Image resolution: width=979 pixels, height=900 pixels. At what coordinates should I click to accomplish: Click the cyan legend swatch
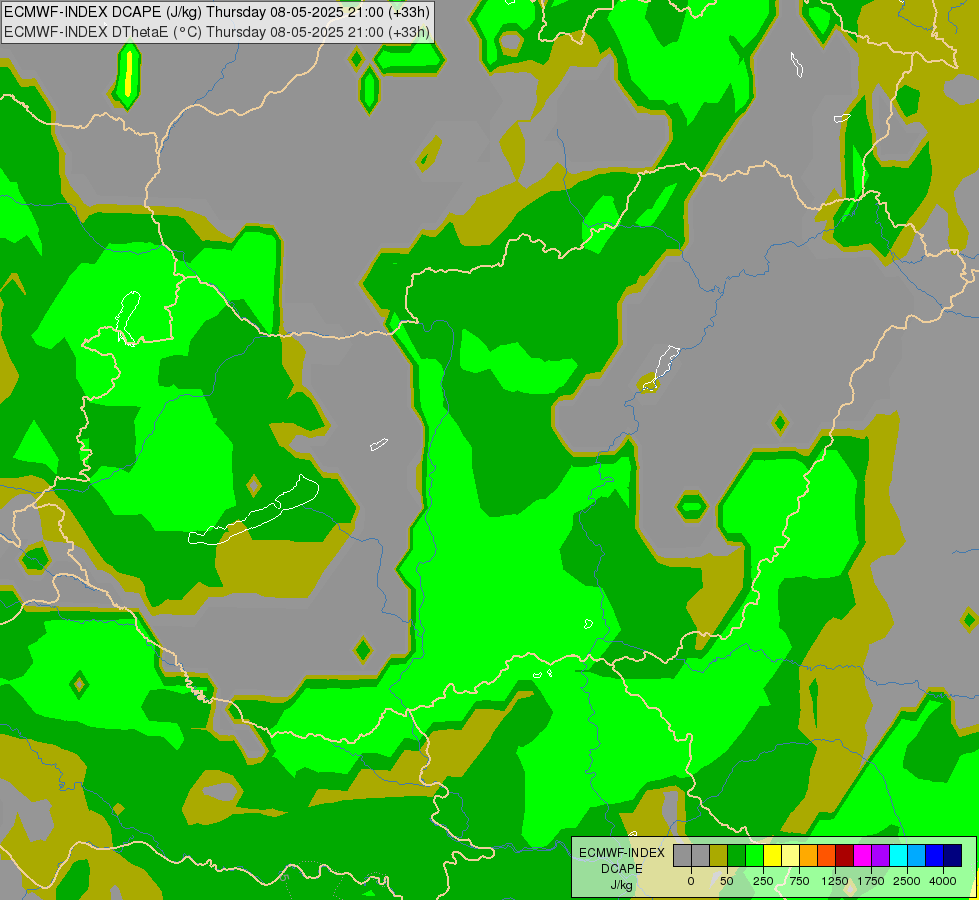[898, 855]
